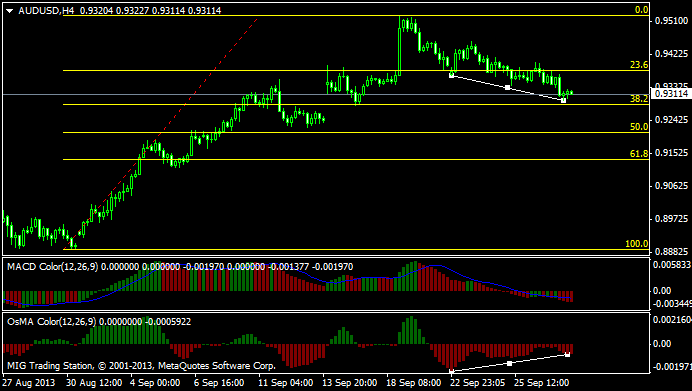Click the OsMA white trendline's right endpoint handle

pos(568,354)
